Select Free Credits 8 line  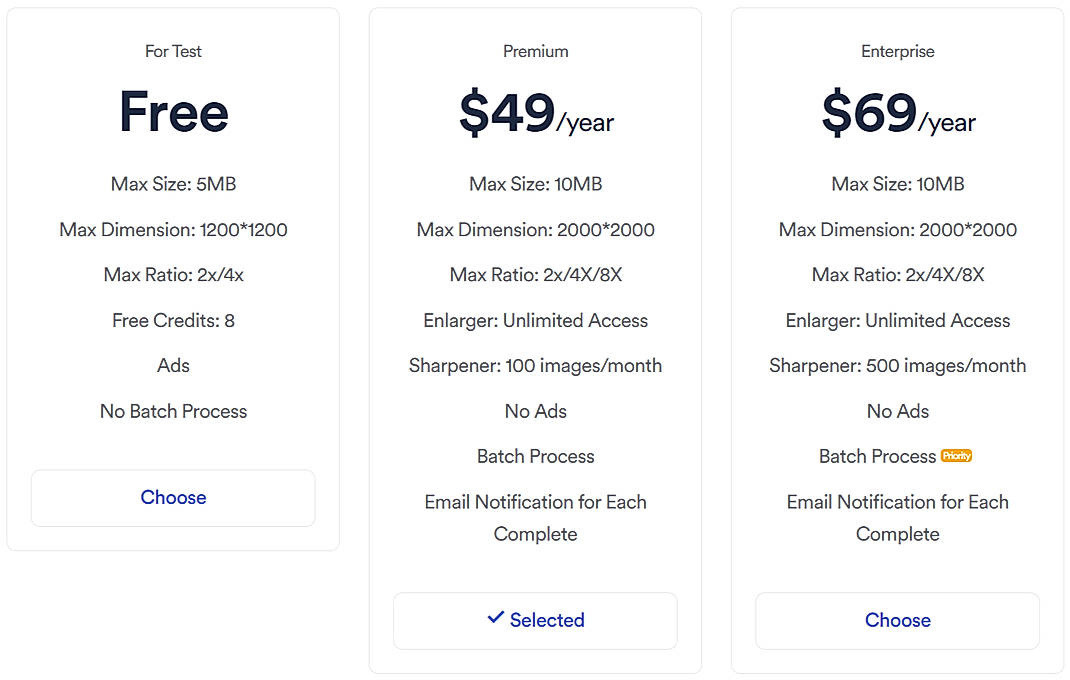click(173, 320)
